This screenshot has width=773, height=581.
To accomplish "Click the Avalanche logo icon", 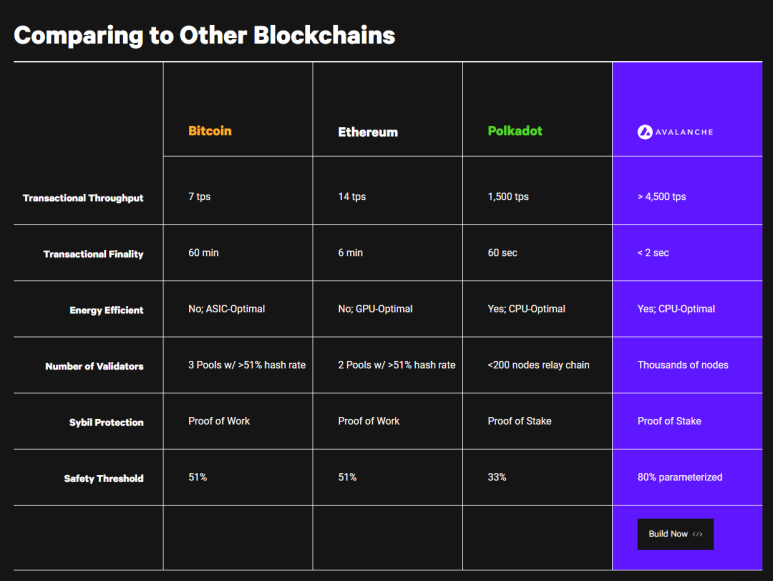I will click(645, 132).
